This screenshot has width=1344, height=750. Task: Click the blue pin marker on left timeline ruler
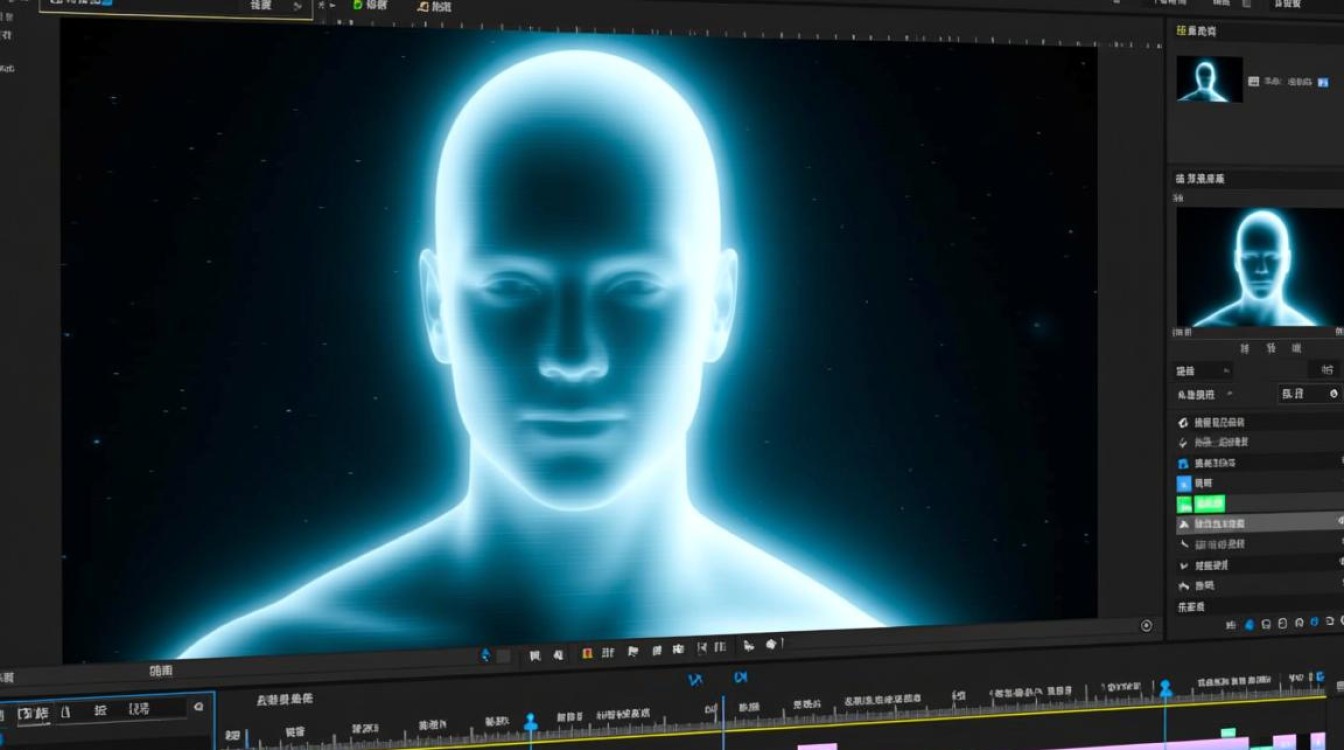tap(531, 722)
